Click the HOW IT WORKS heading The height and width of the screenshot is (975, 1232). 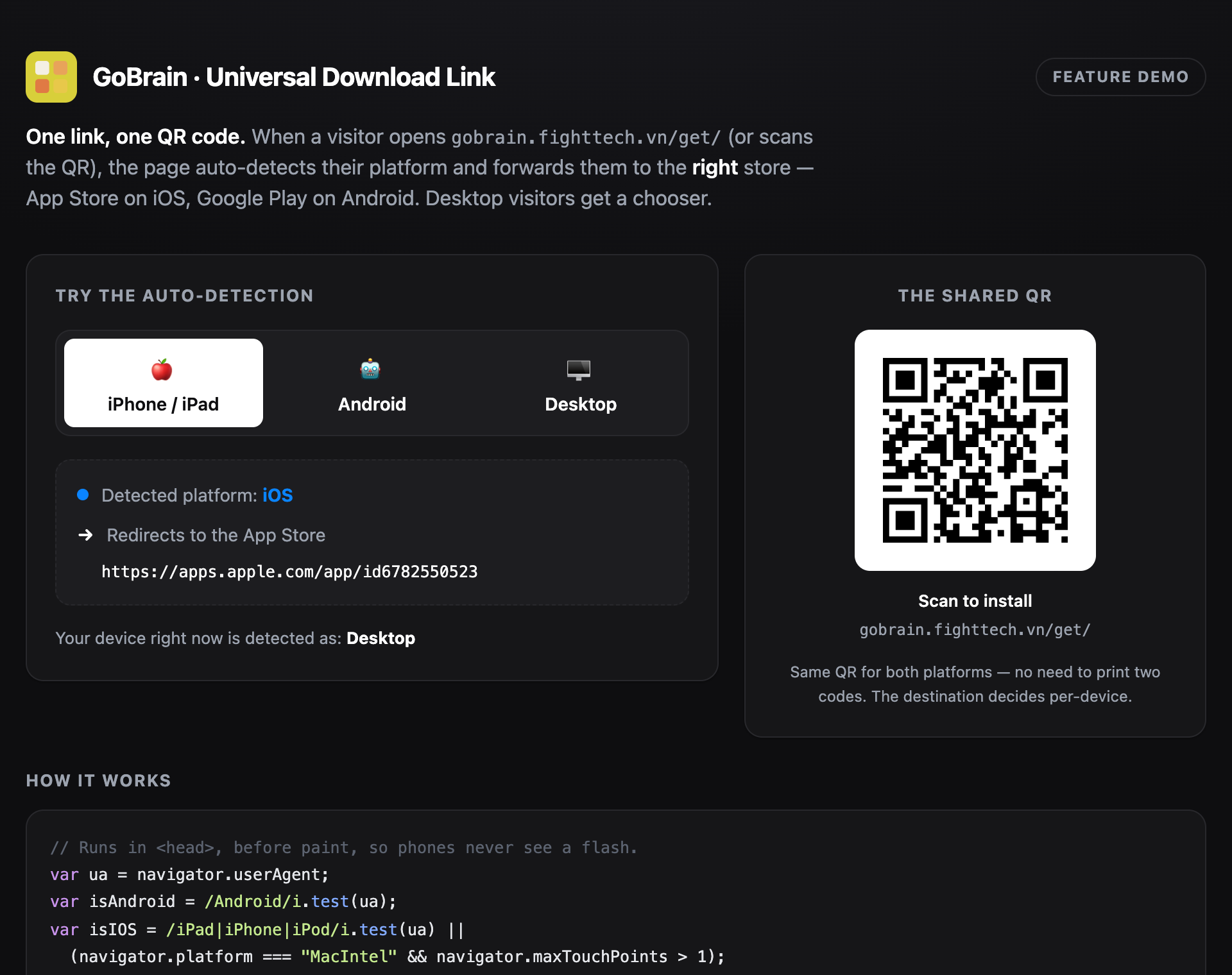pyautogui.click(x=99, y=781)
